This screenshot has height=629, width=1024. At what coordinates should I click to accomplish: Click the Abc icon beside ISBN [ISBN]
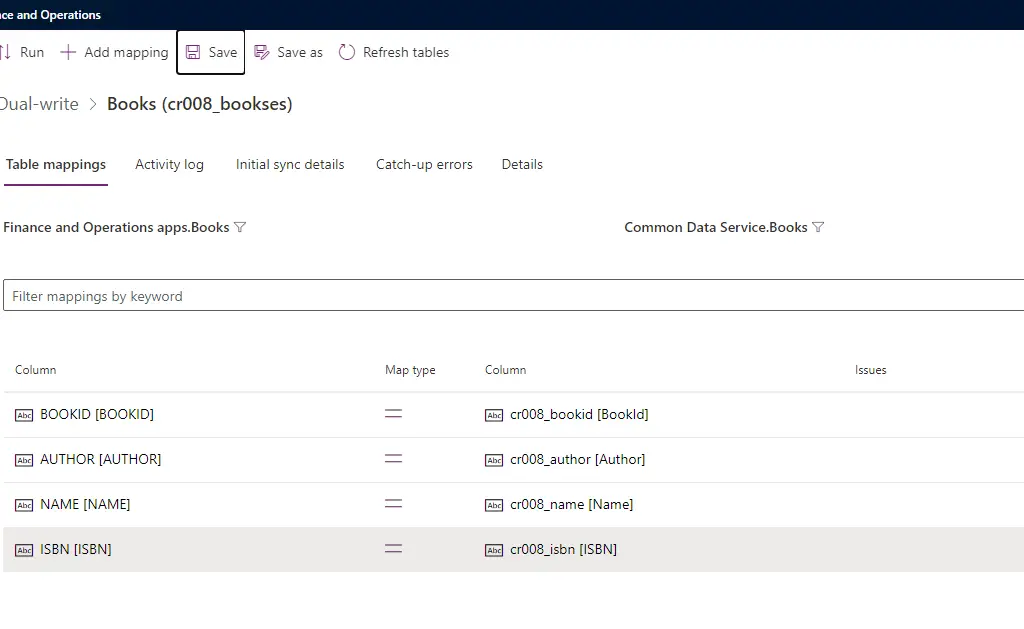point(24,551)
